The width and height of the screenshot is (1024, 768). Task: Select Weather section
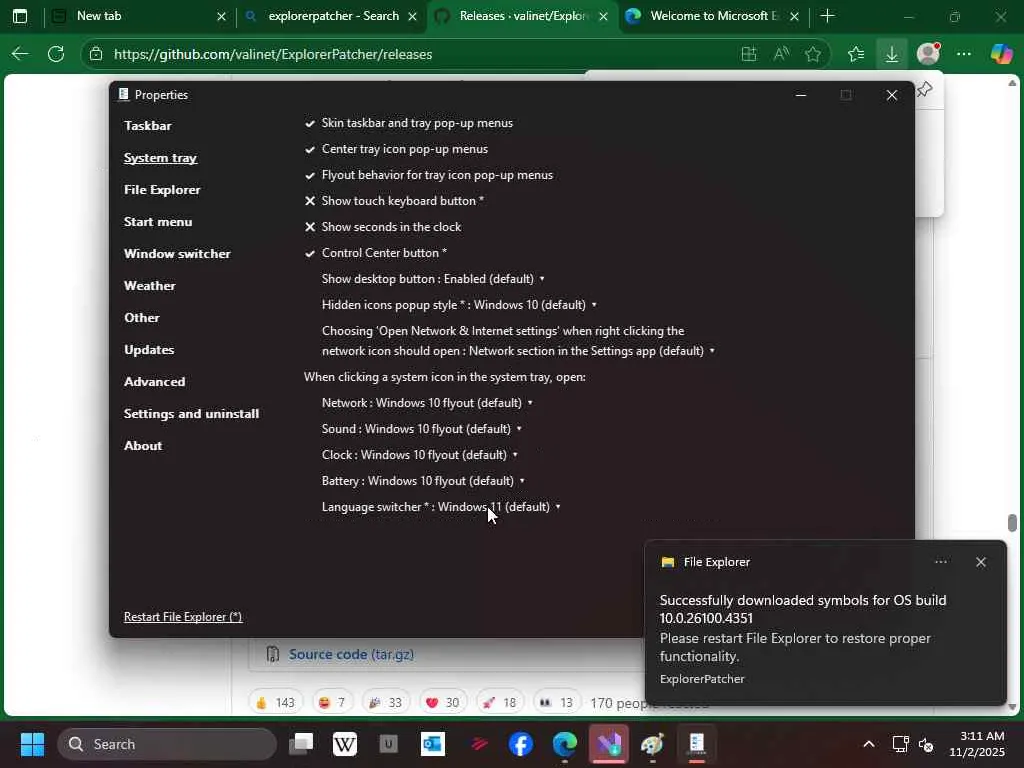150,285
